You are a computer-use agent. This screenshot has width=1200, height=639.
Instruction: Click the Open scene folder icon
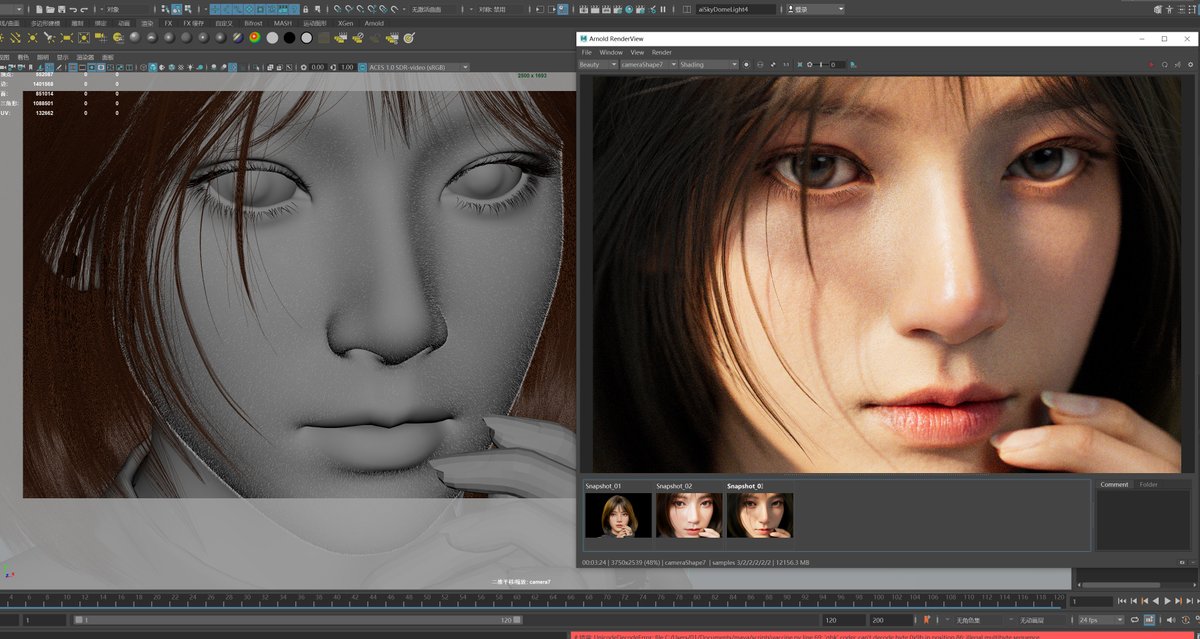pyautogui.click(x=50, y=9)
